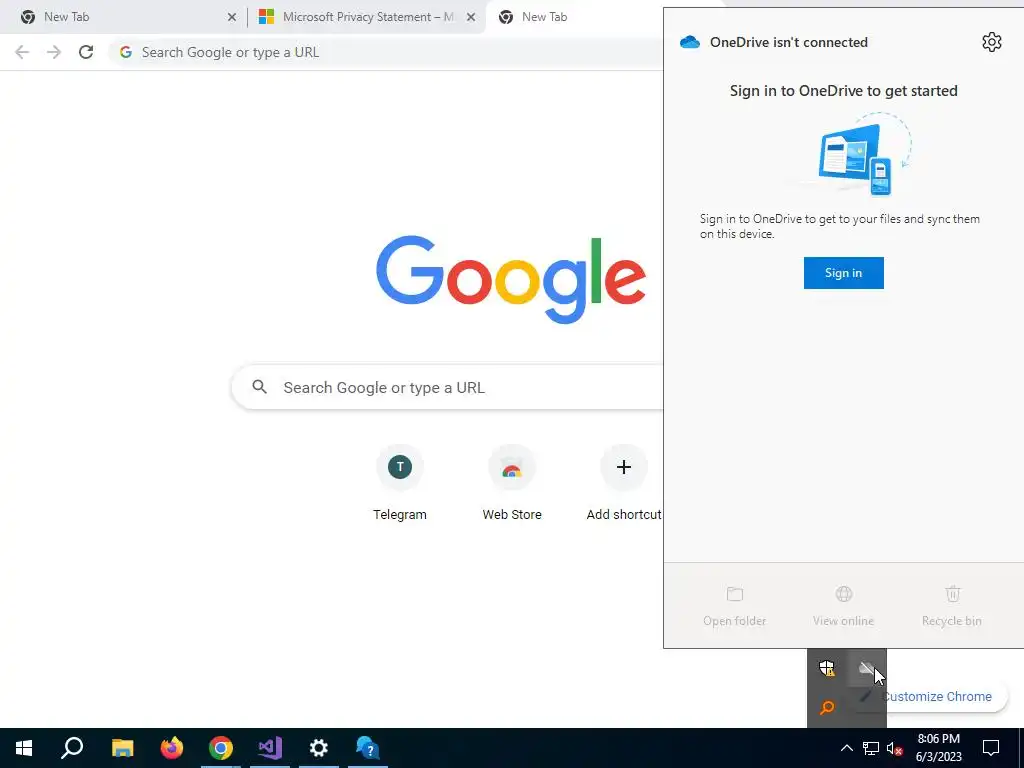Collapse hidden tray icons chevron
The height and width of the screenshot is (768, 1024).
846,748
